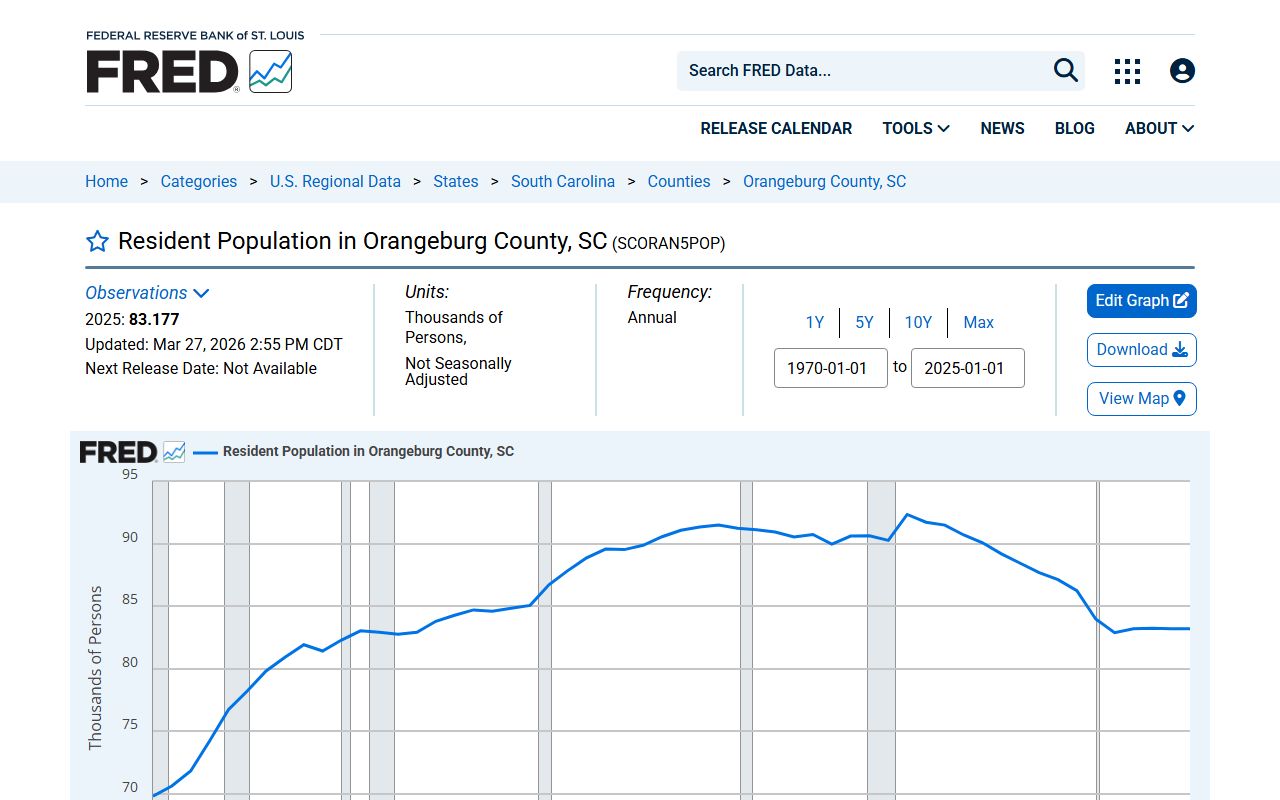Click the legend label Resident Population in Orangeburg County
Viewport: 1280px width, 800px height.
368,451
